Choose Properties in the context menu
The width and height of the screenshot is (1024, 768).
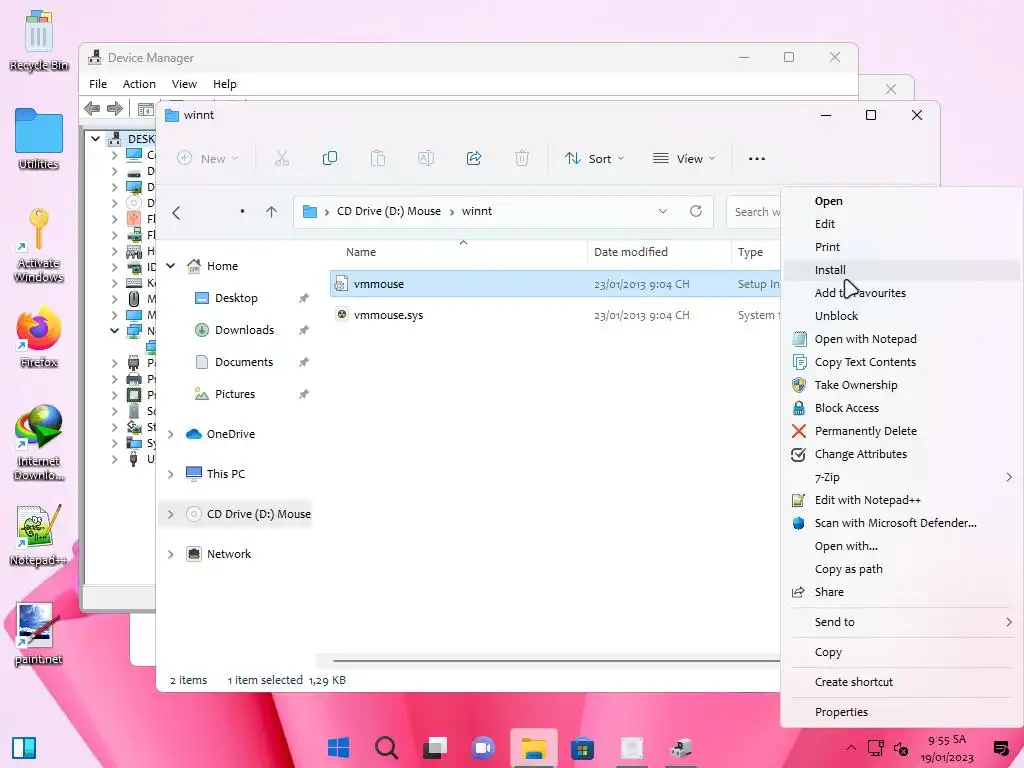tap(902, 712)
